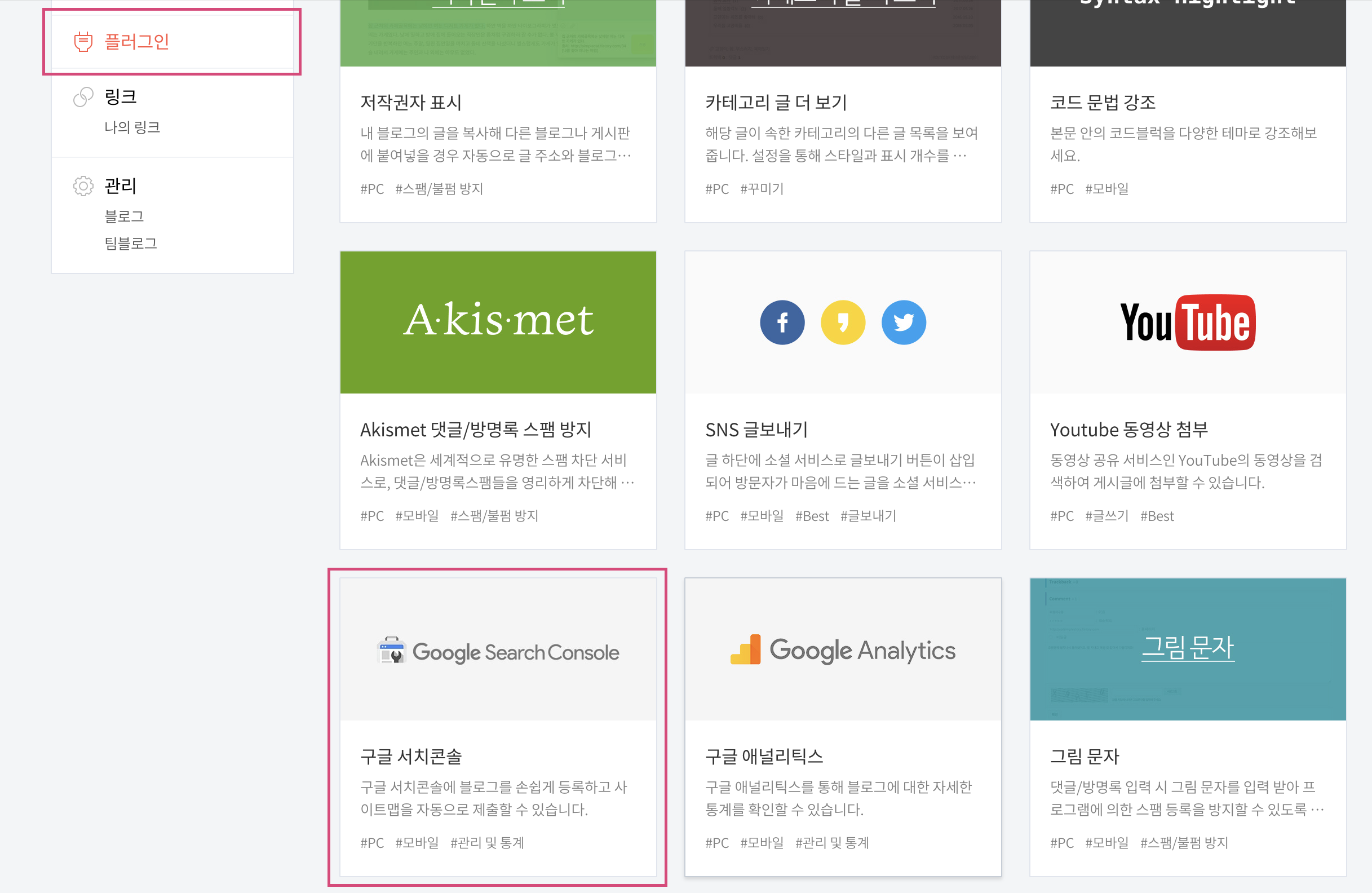Click the Twitter bird circle icon
Viewport: 1372px width, 893px height.
pyautogui.click(x=904, y=322)
